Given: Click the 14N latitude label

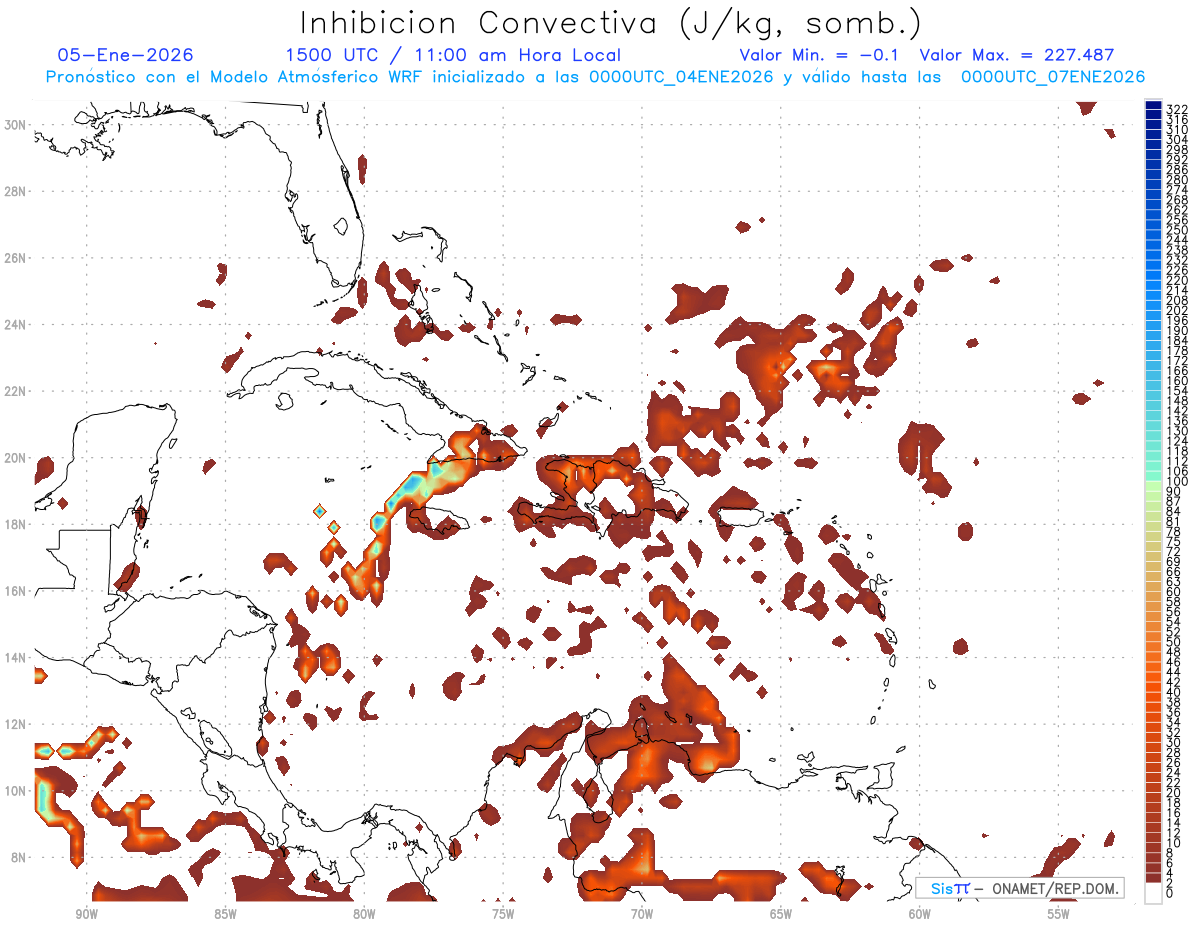Looking at the screenshot, I should coord(14,658).
